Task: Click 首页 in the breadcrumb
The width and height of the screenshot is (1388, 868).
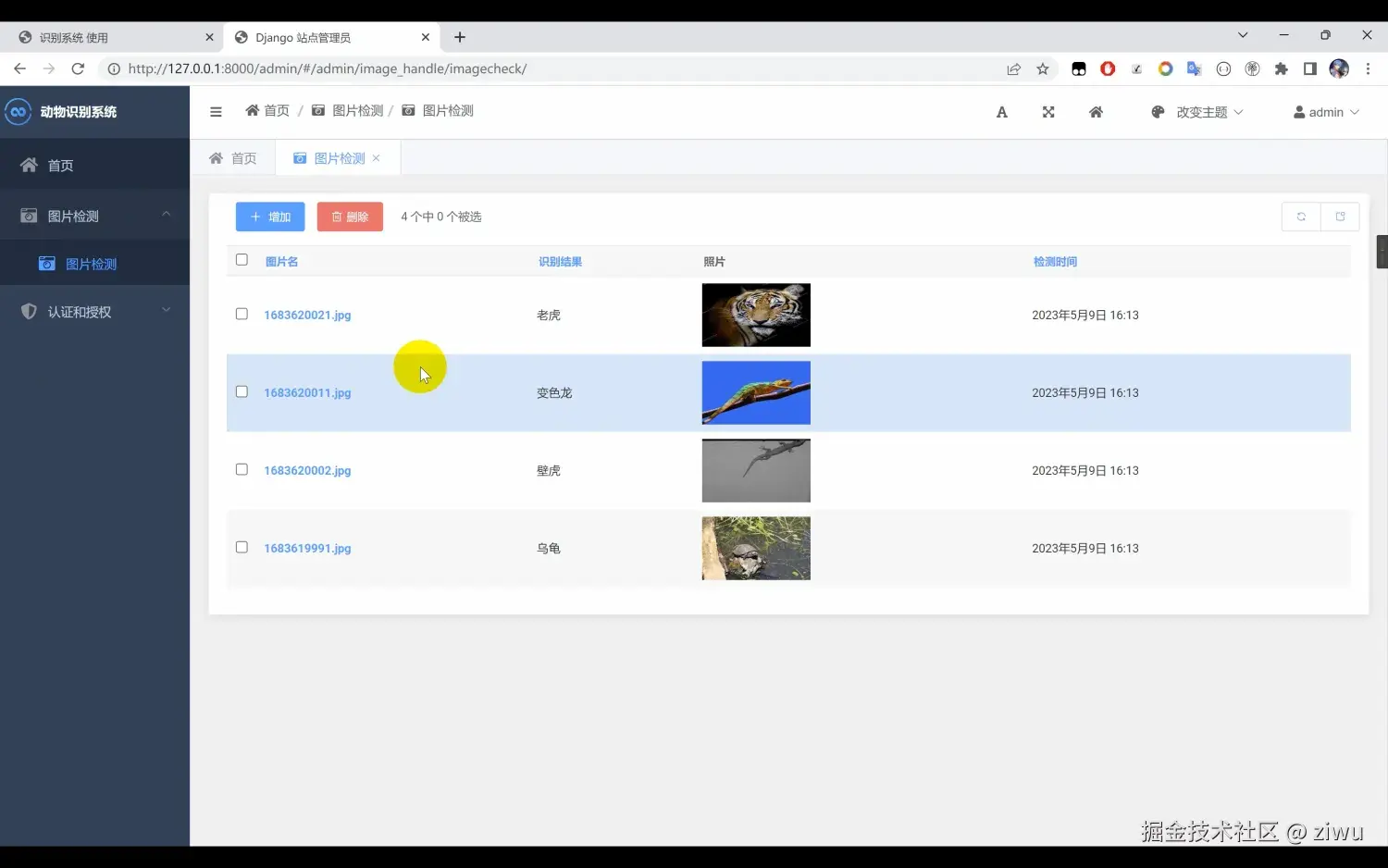Action: click(x=267, y=111)
